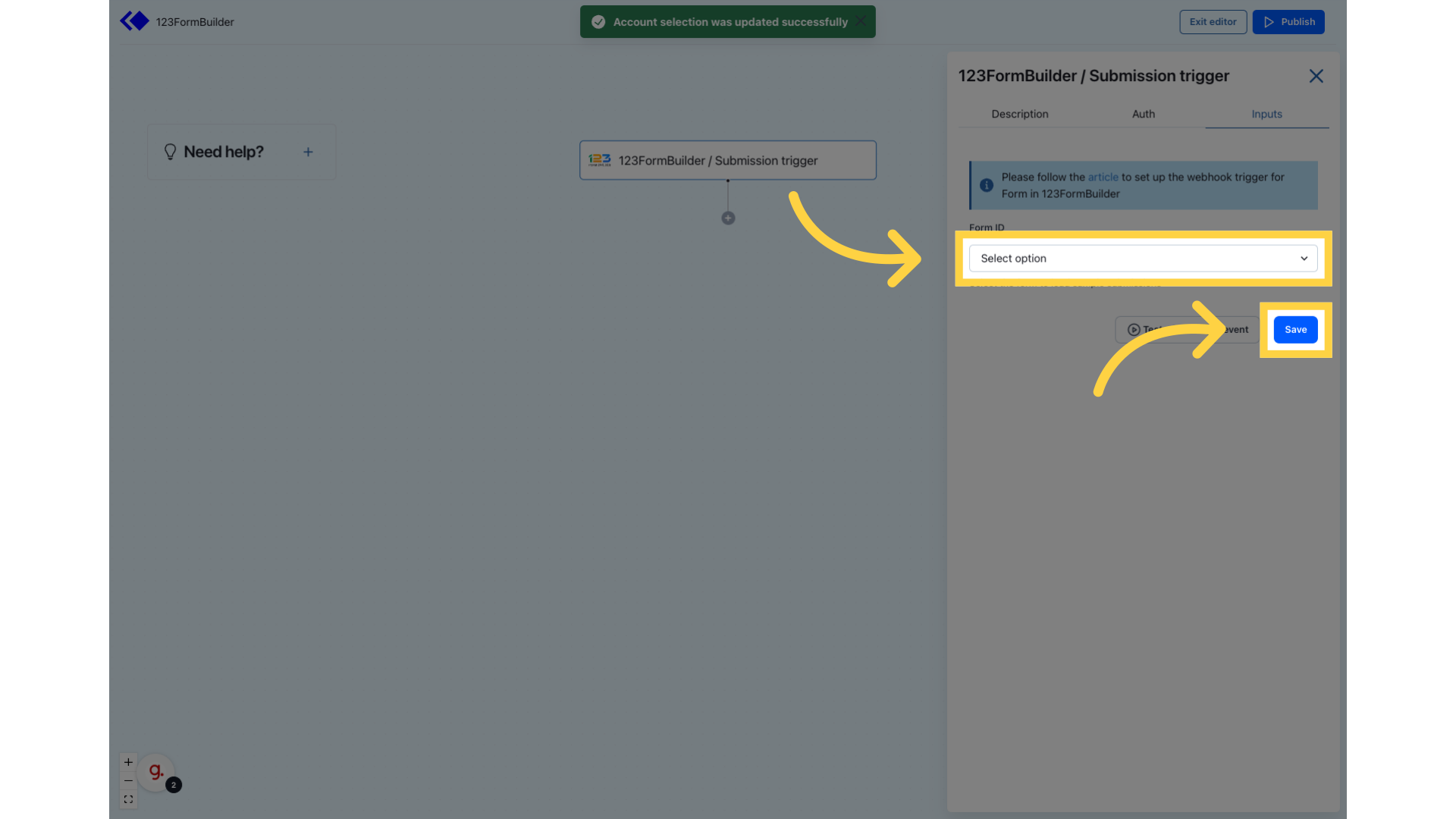
Task: Save the trigger inputs
Action: 1295,330
